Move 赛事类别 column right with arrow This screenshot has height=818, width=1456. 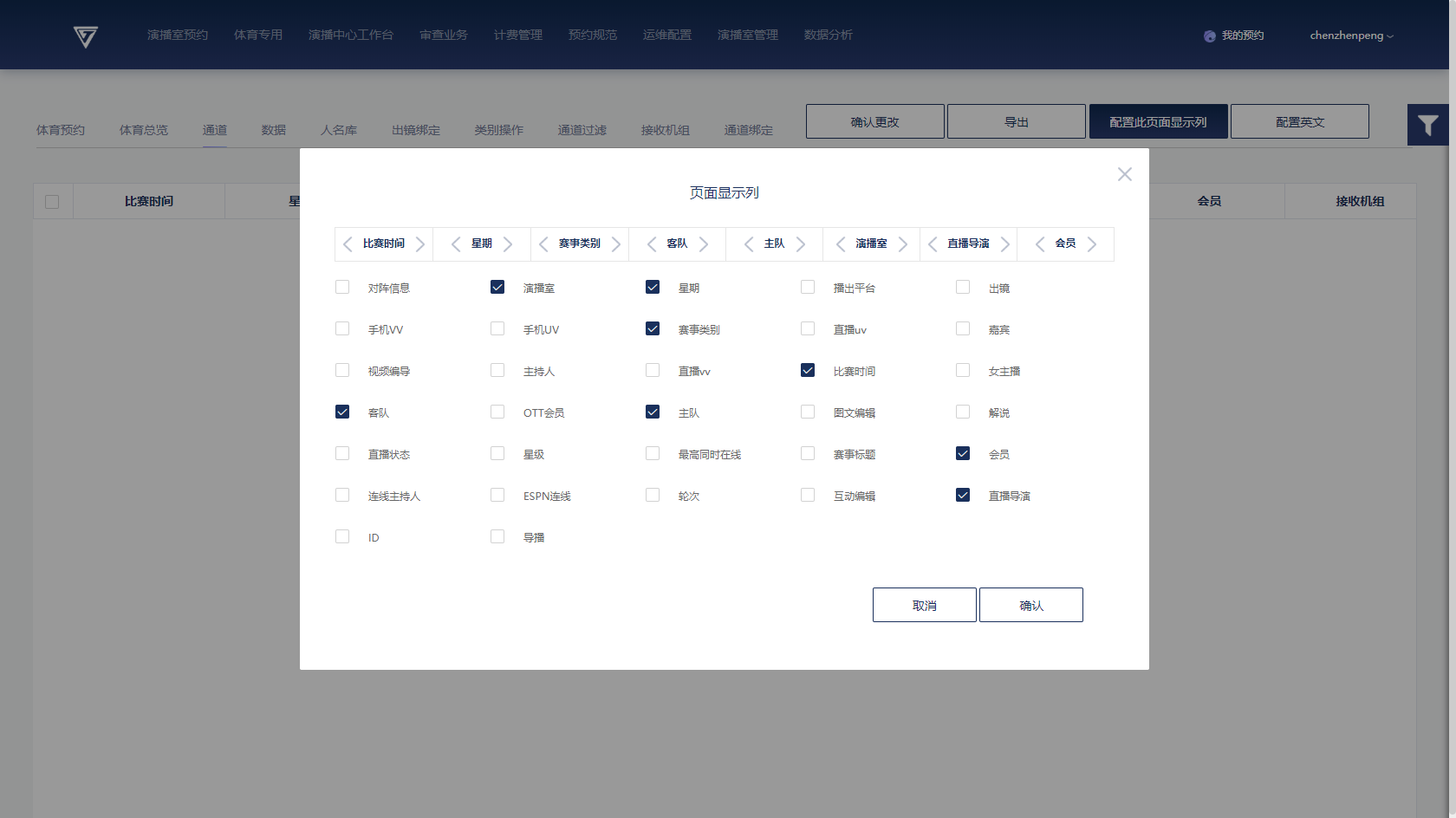coord(616,244)
